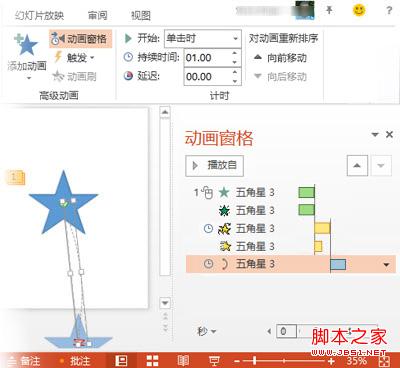Click the animation pane move-down arrow button
Viewport: 400px width, 368px height.
[x=381, y=165]
